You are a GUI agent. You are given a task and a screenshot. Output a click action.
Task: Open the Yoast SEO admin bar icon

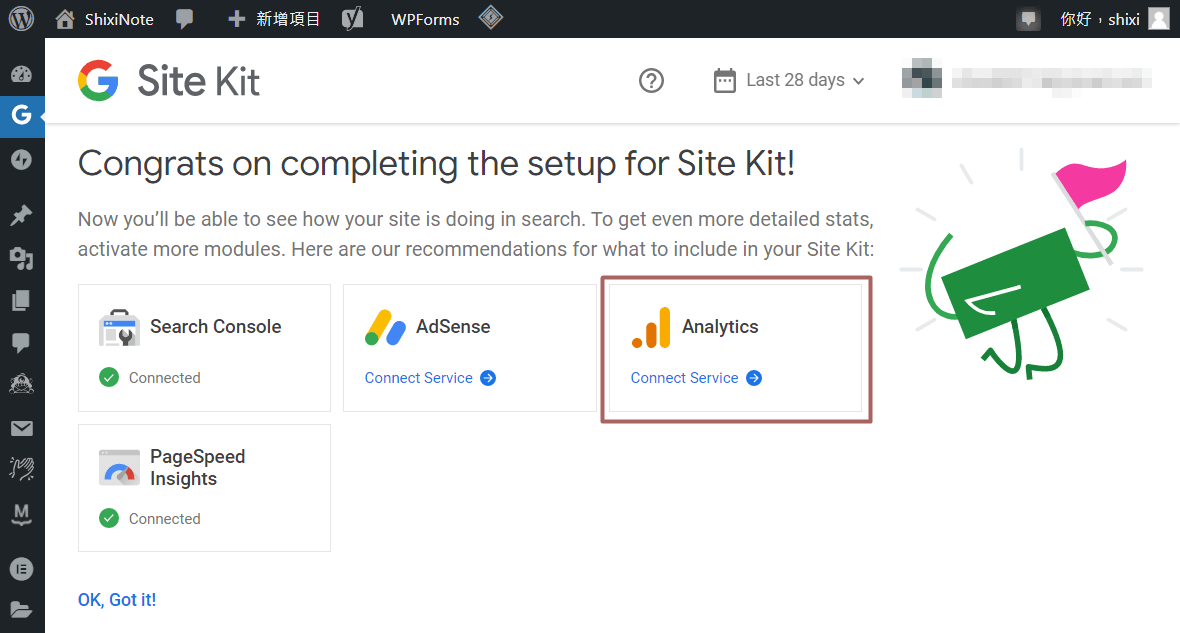tap(352, 19)
